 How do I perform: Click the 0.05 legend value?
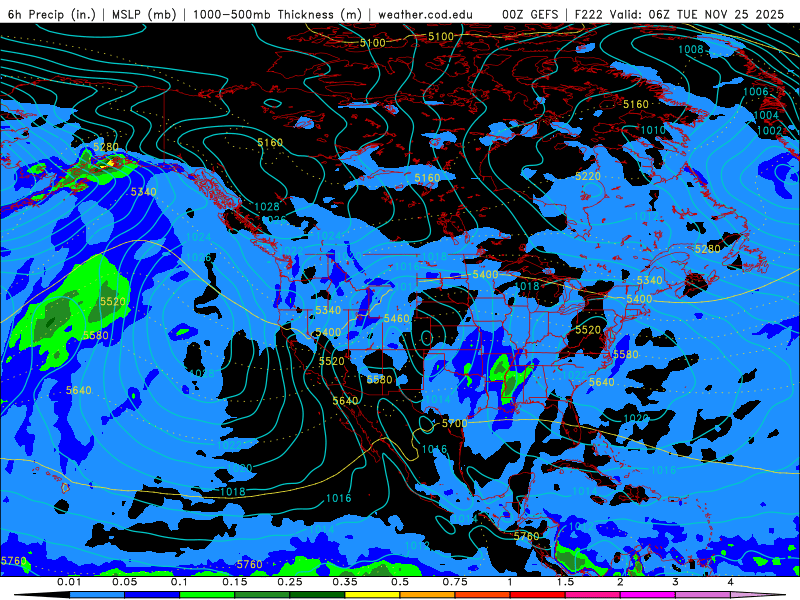coord(124,582)
